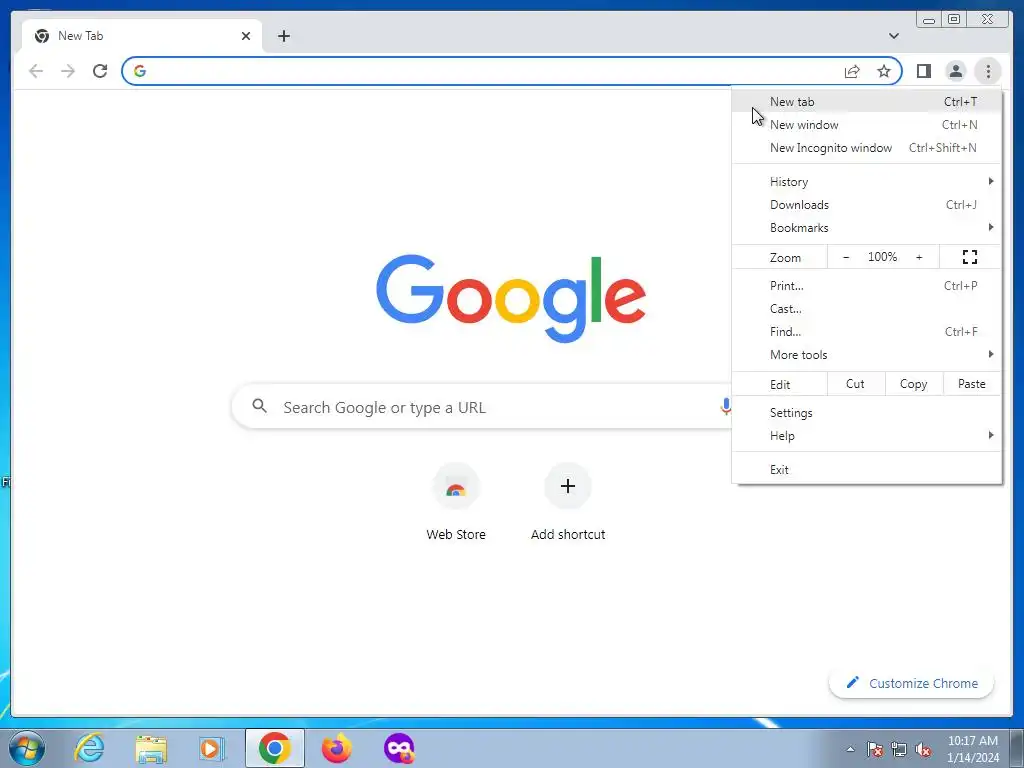Select New tab menu item
The image size is (1024, 768).
[x=867, y=102]
